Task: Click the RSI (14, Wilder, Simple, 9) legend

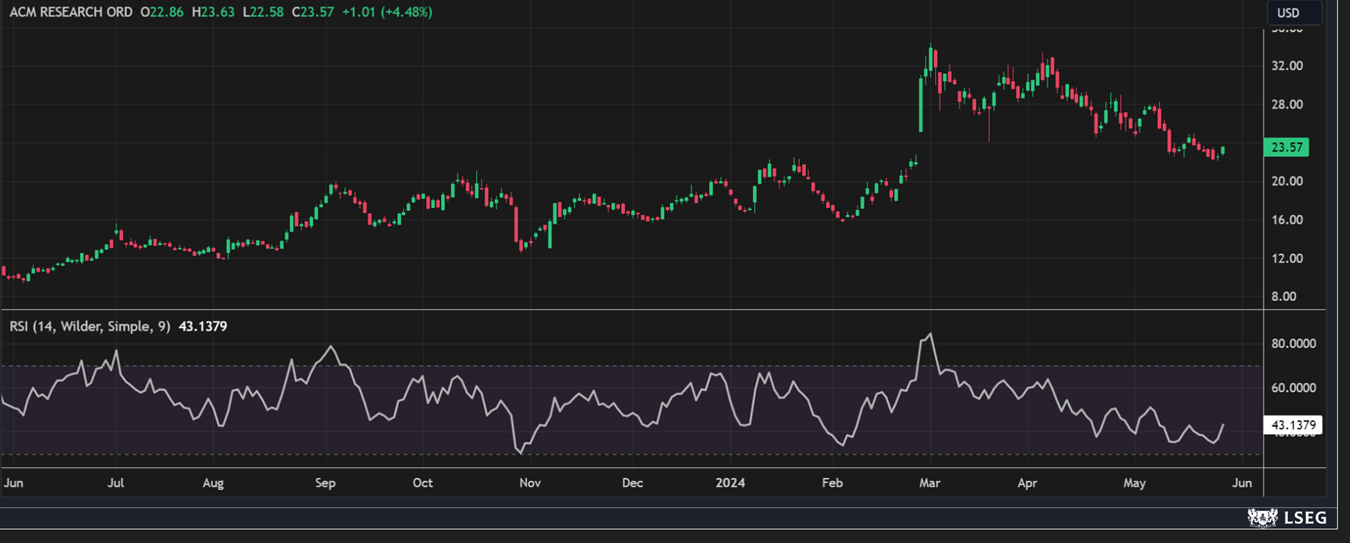Action: (x=89, y=326)
